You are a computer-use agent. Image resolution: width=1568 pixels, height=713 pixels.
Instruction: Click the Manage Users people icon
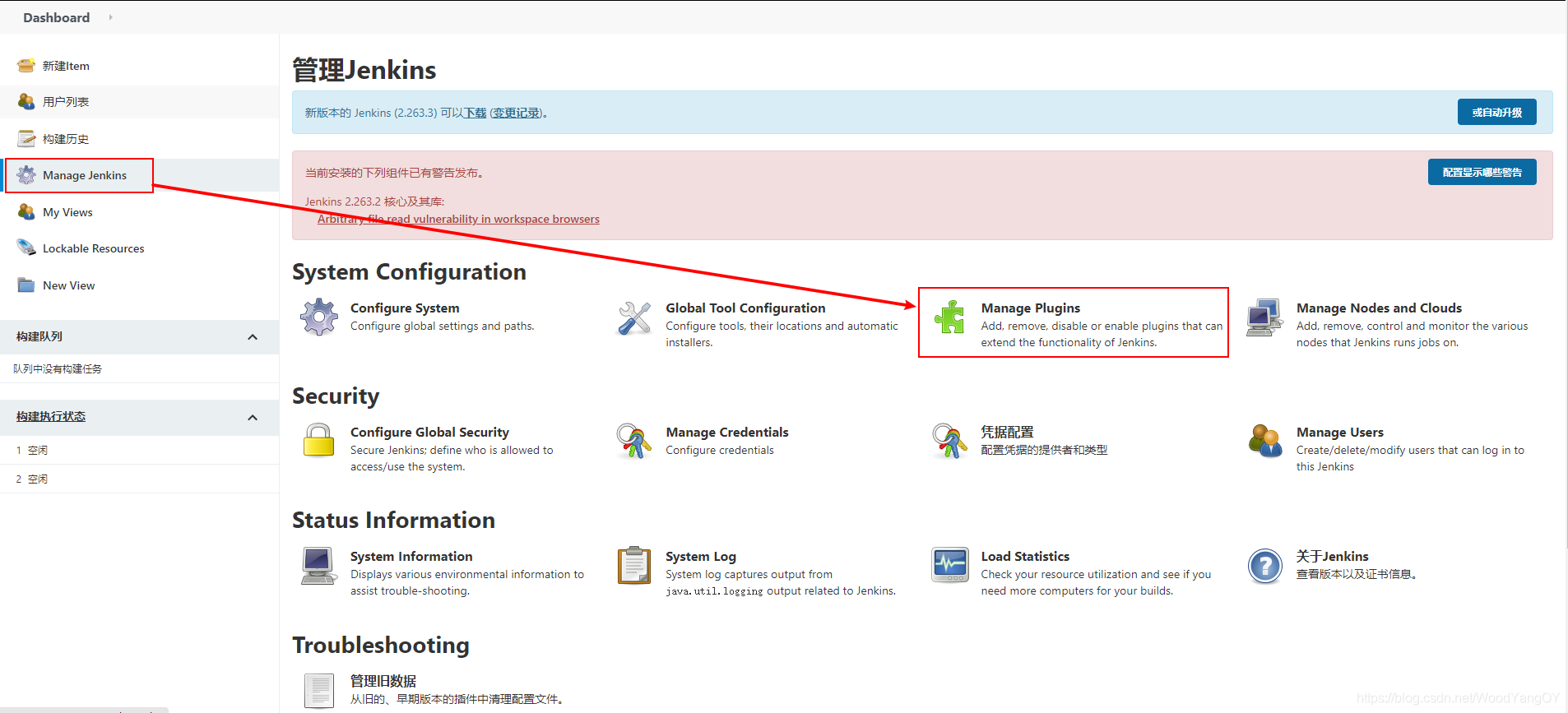pos(1264,441)
